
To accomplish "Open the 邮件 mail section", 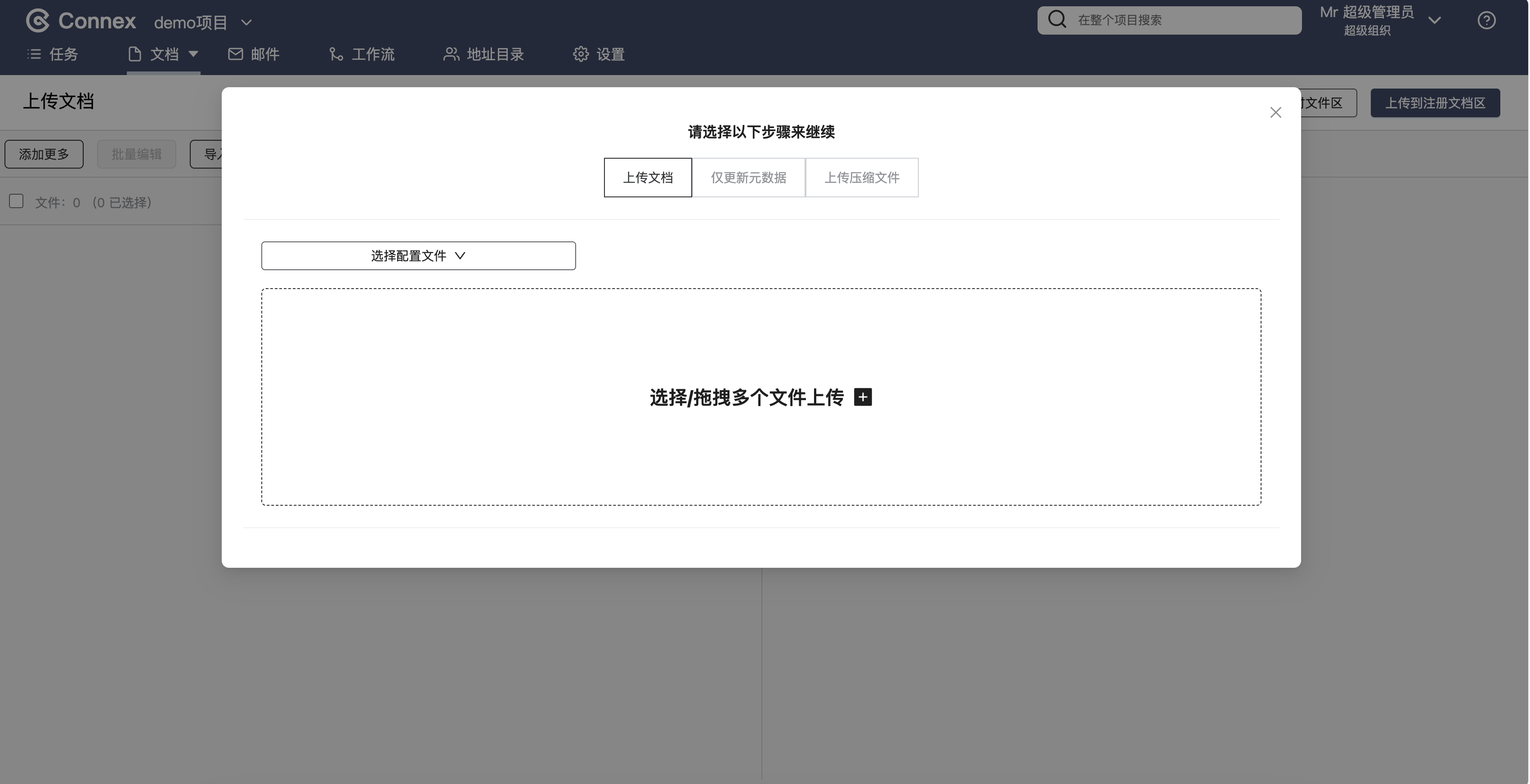I will [254, 54].
